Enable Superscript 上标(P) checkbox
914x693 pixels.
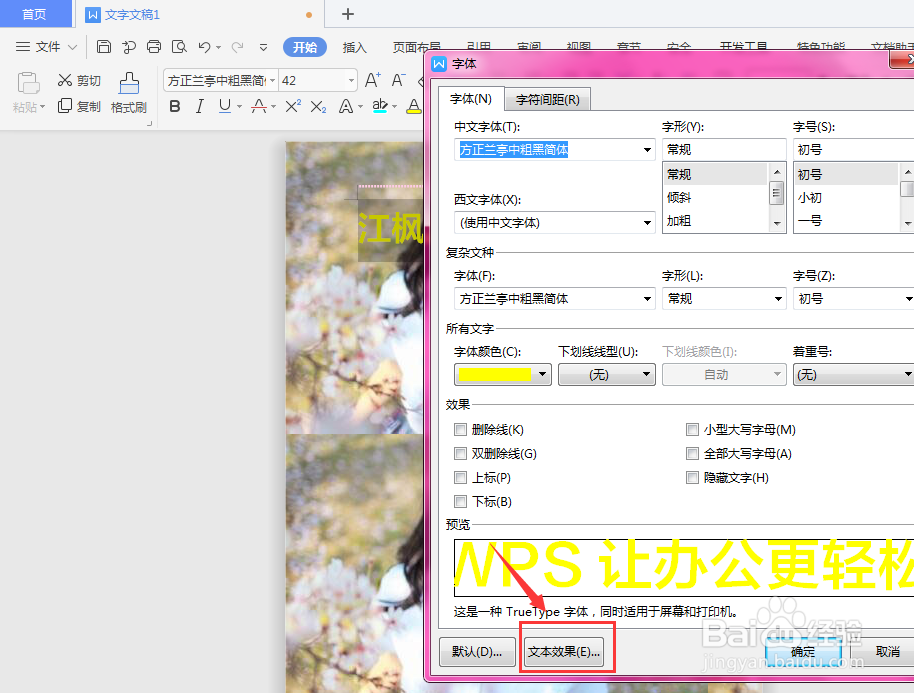[460, 477]
